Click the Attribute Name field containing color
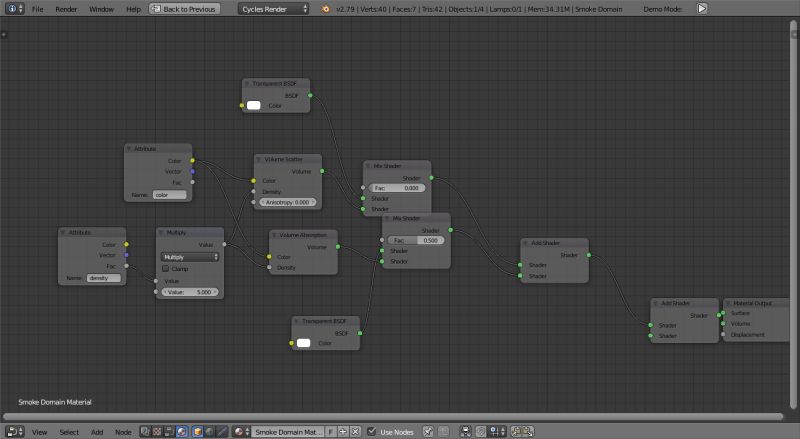This screenshot has width=800, height=439. click(170, 194)
